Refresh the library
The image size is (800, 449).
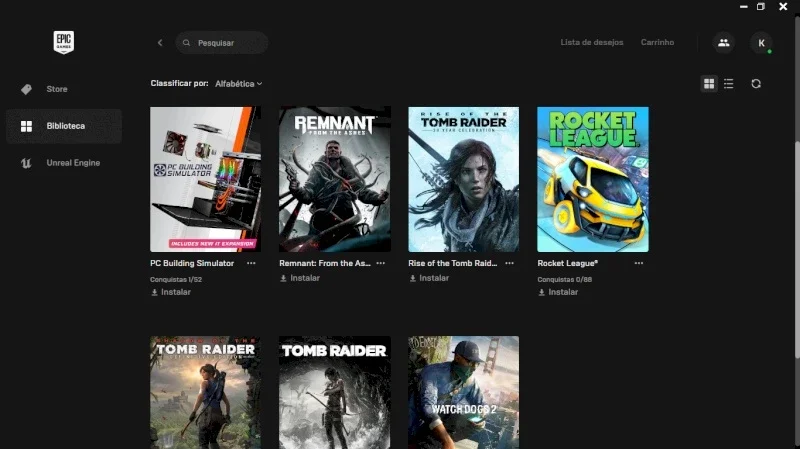756,84
